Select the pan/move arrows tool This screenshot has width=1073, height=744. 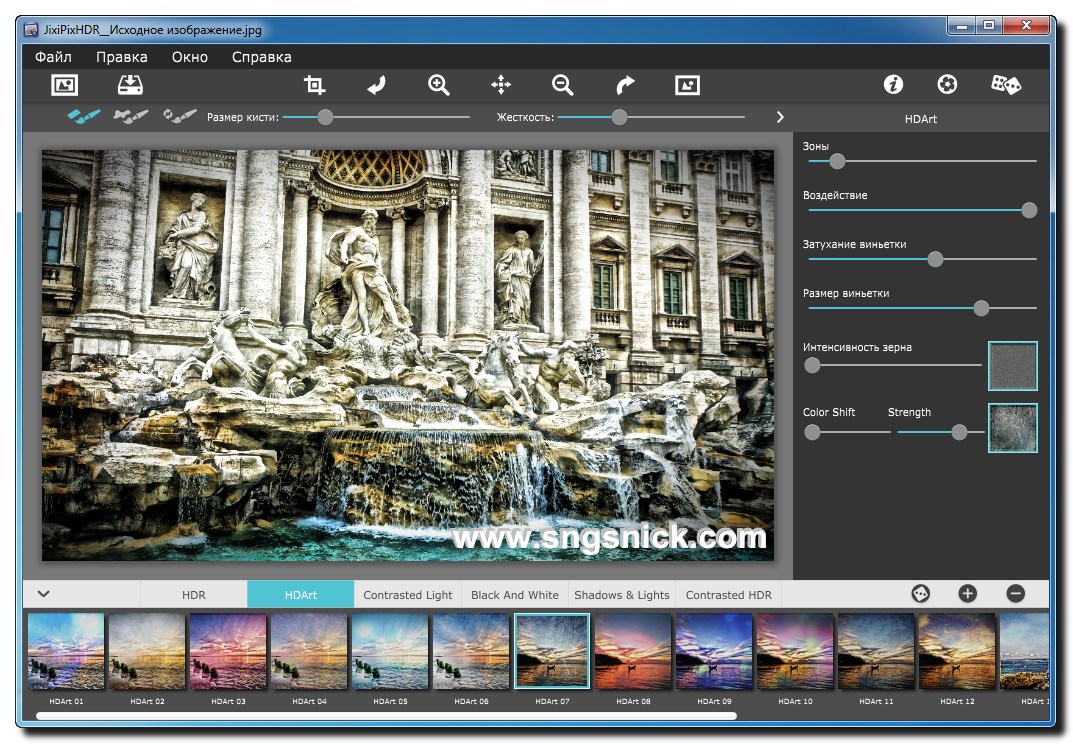tap(501, 85)
